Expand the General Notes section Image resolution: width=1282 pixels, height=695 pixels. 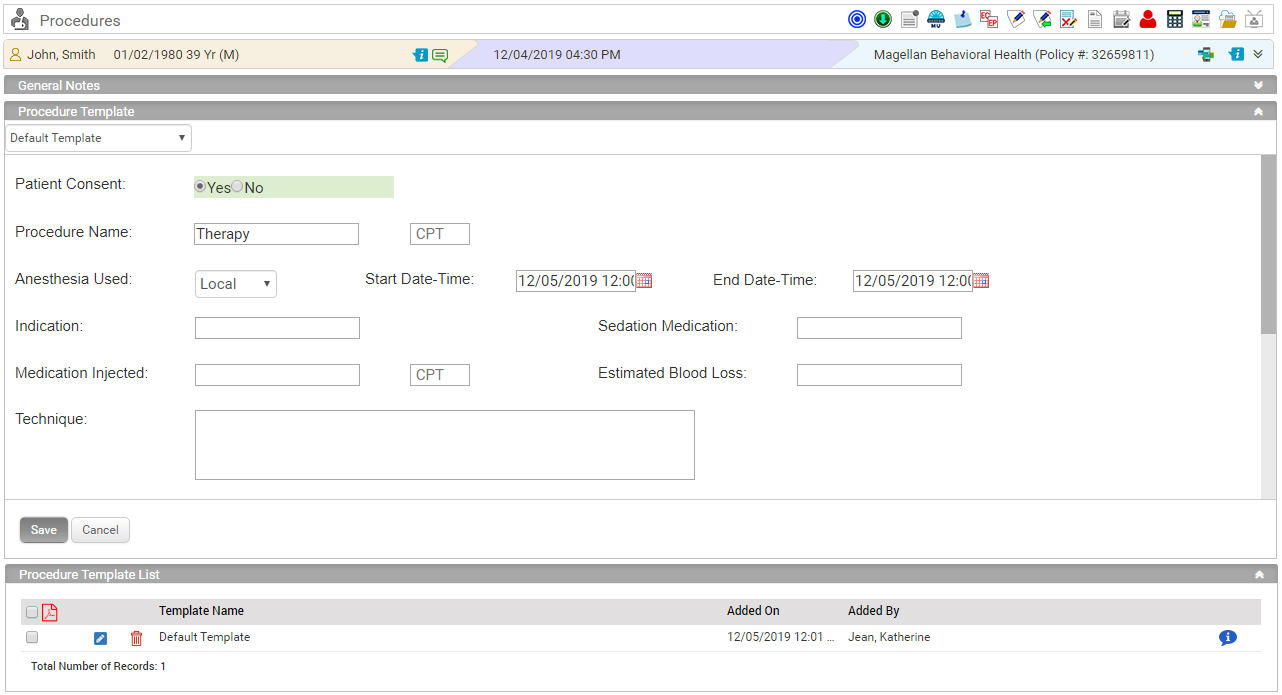point(1258,86)
